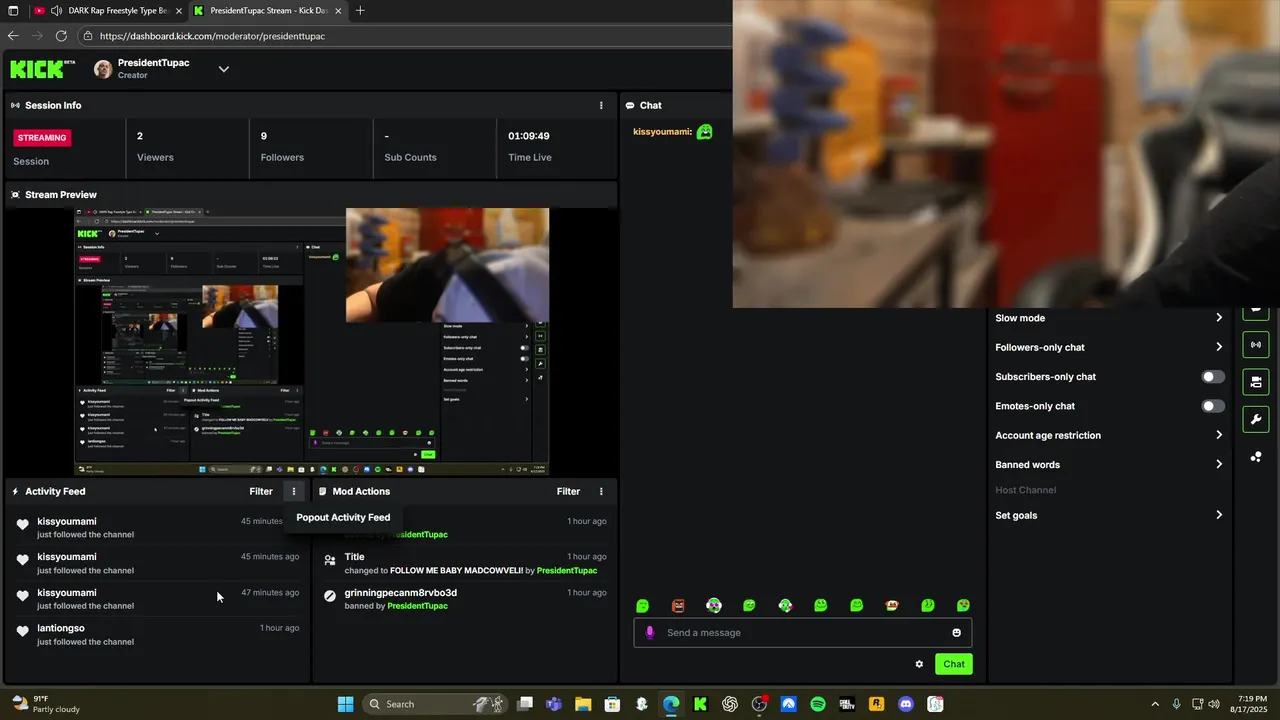Viewport: 1280px width, 720px height.
Task: Click the browser address bar URL
Action: pos(212,36)
